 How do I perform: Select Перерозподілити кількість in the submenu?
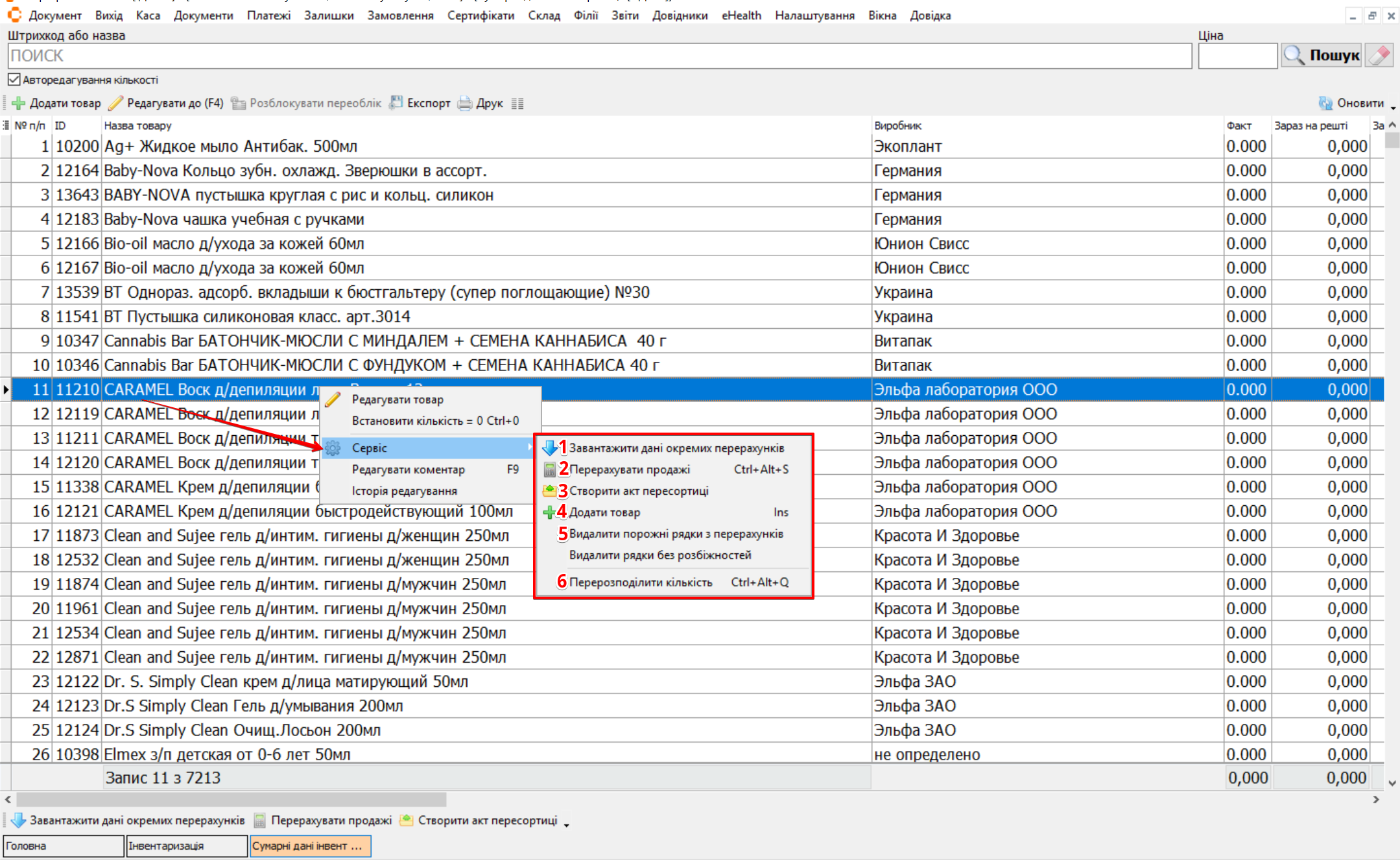pyautogui.click(x=640, y=582)
